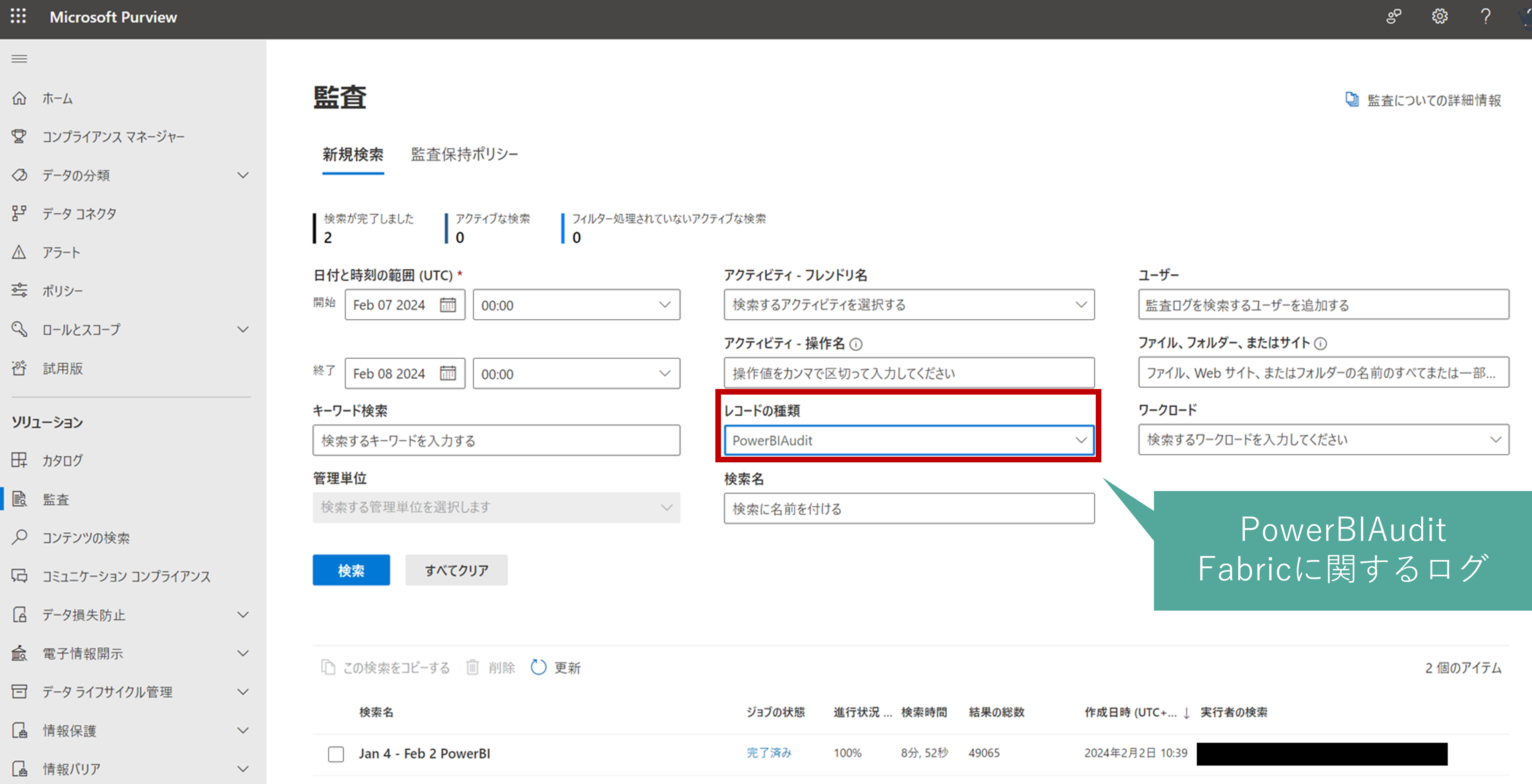
Task: Open start date calendar picker
Action: [x=447, y=305]
